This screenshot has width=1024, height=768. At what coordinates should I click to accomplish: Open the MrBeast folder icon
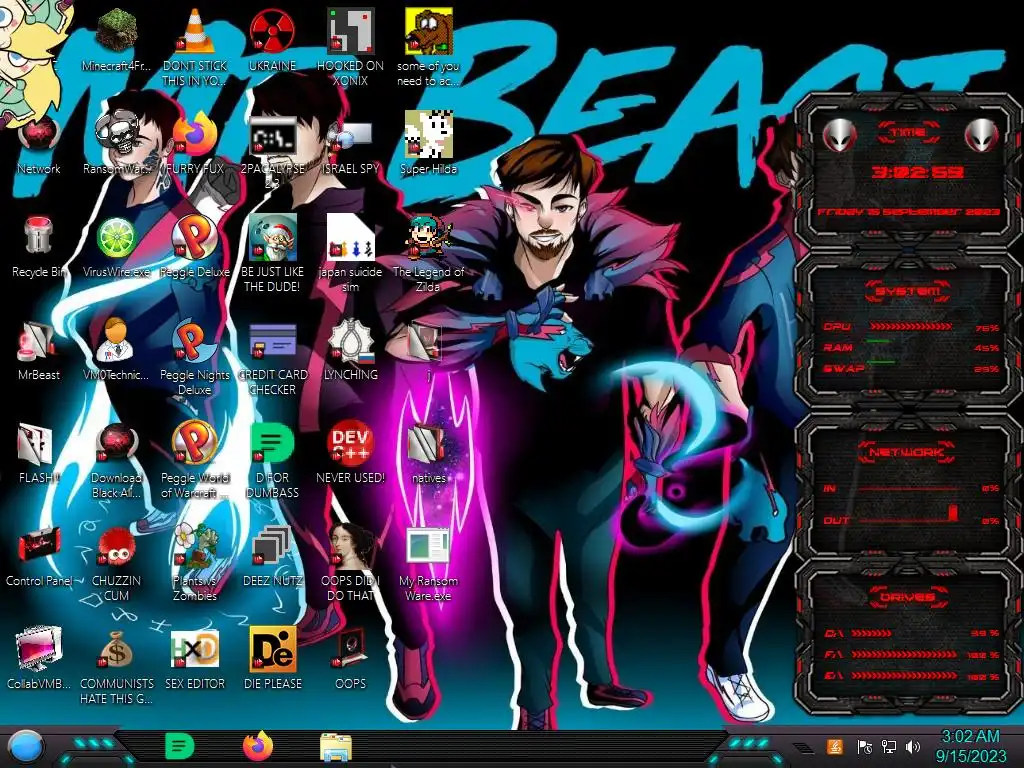tap(39, 340)
